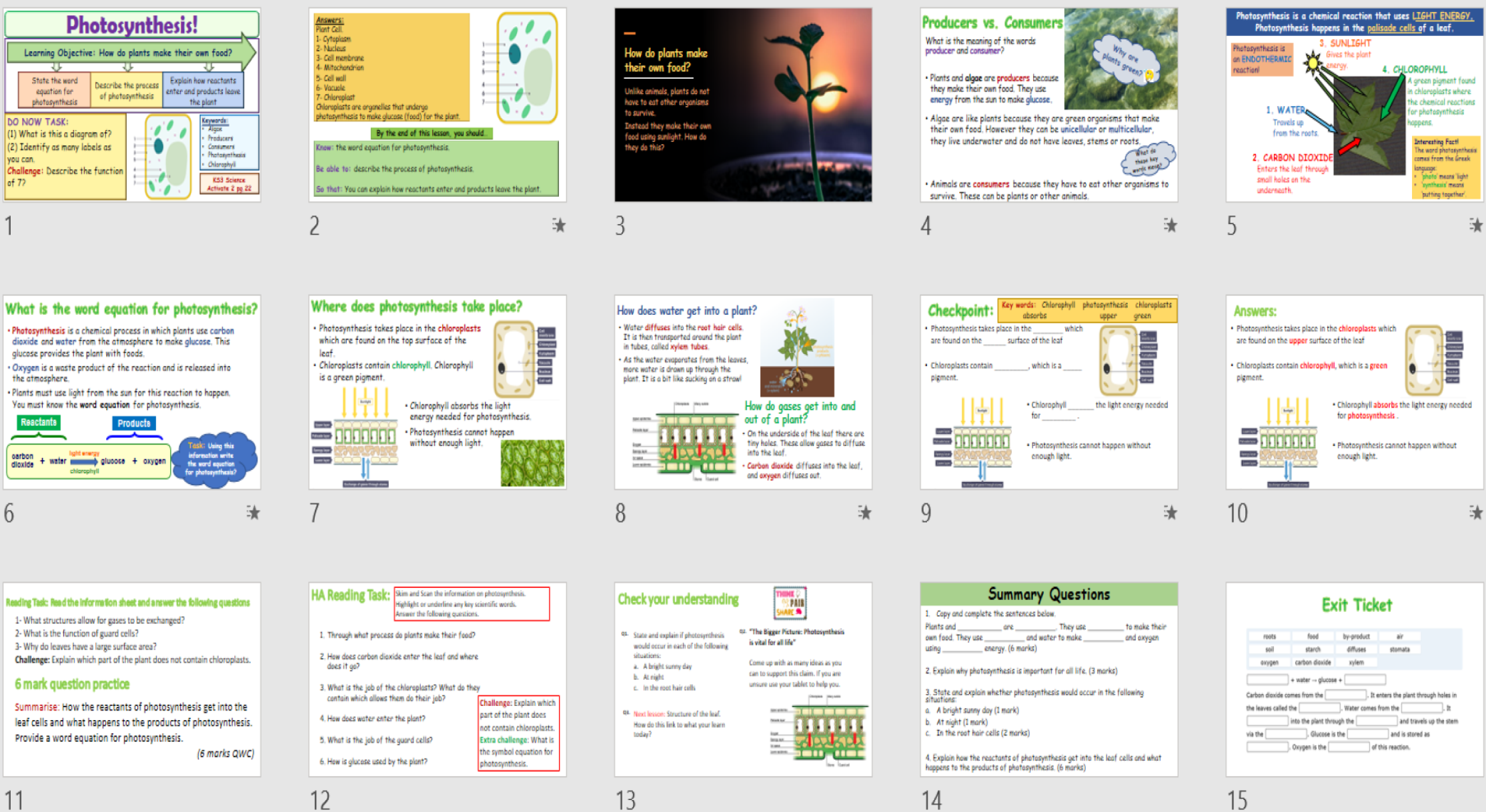Activate the animation star under slide 6
This screenshot has height=812, width=1486.
pyautogui.click(x=253, y=513)
